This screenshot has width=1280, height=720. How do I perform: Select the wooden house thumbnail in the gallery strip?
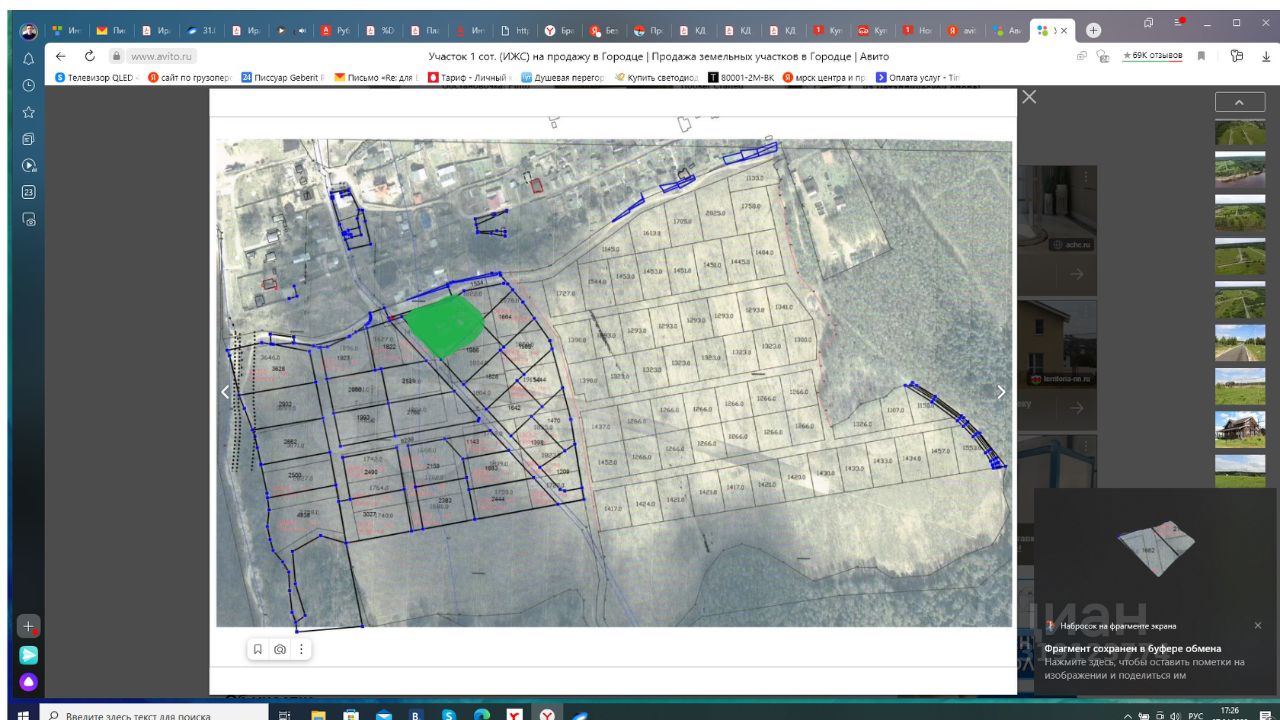tap(1239, 429)
